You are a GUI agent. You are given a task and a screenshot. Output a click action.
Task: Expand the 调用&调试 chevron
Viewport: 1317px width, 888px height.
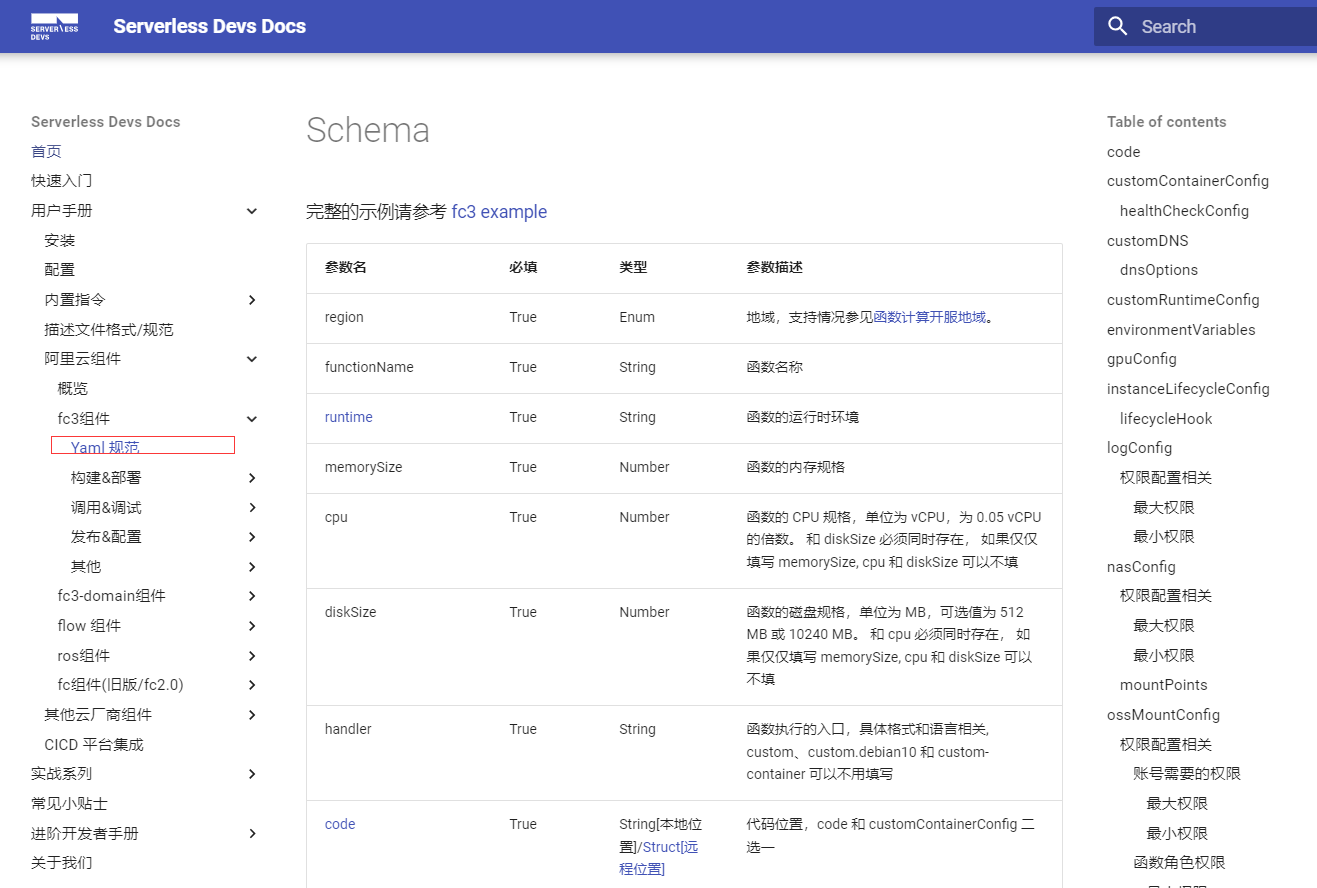coord(252,508)
